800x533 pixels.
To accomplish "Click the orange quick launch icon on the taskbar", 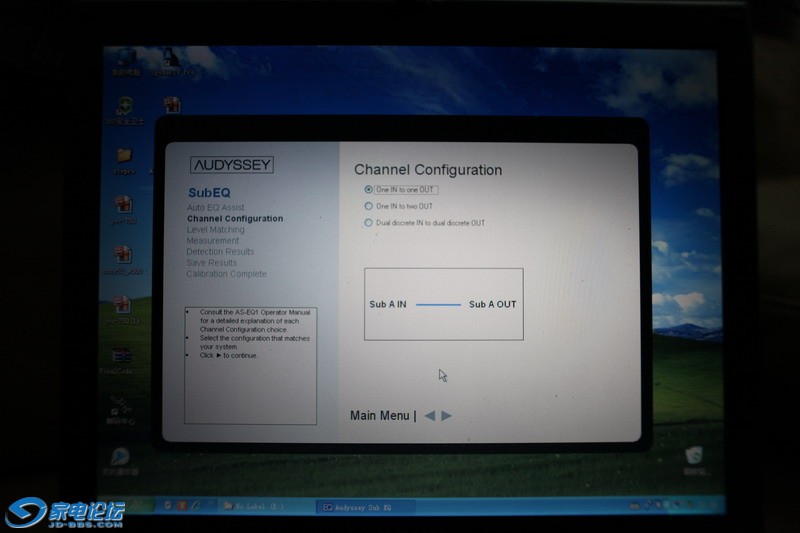I will [182, 505].
